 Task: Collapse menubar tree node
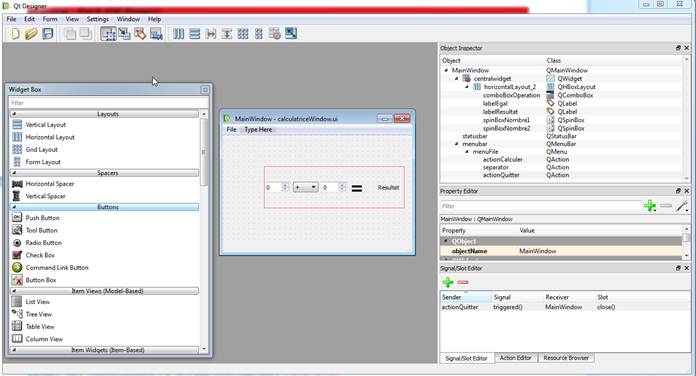point(456,144)
